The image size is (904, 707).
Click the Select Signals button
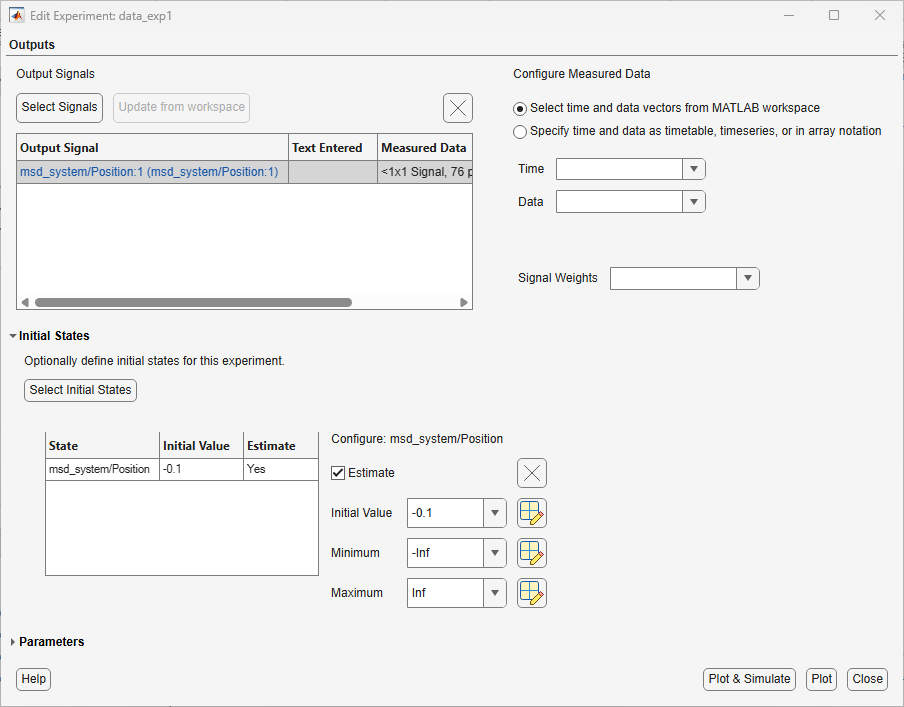pyautogui.click(x=59, y=107)
